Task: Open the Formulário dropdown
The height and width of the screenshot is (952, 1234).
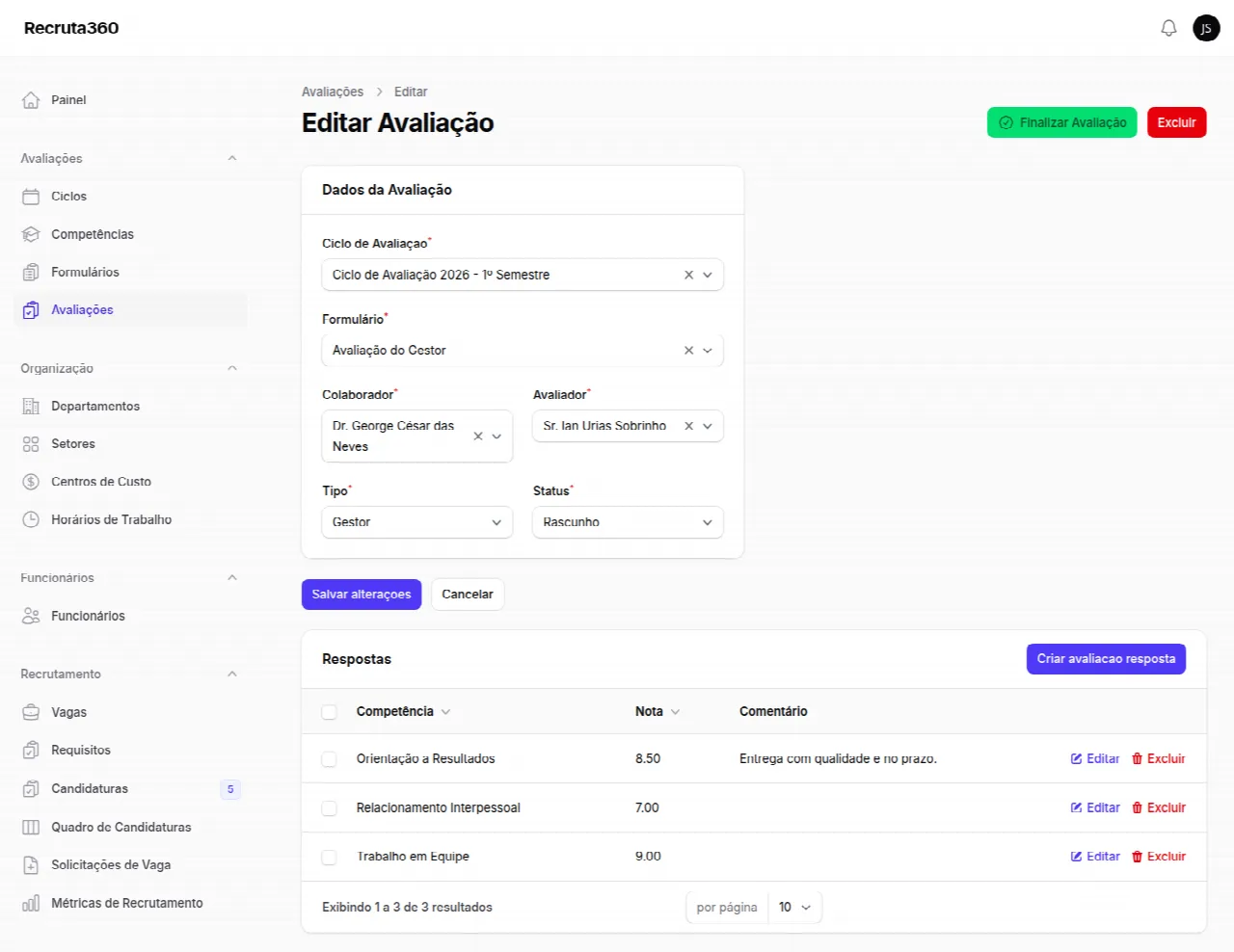Action: coord(523,351)
